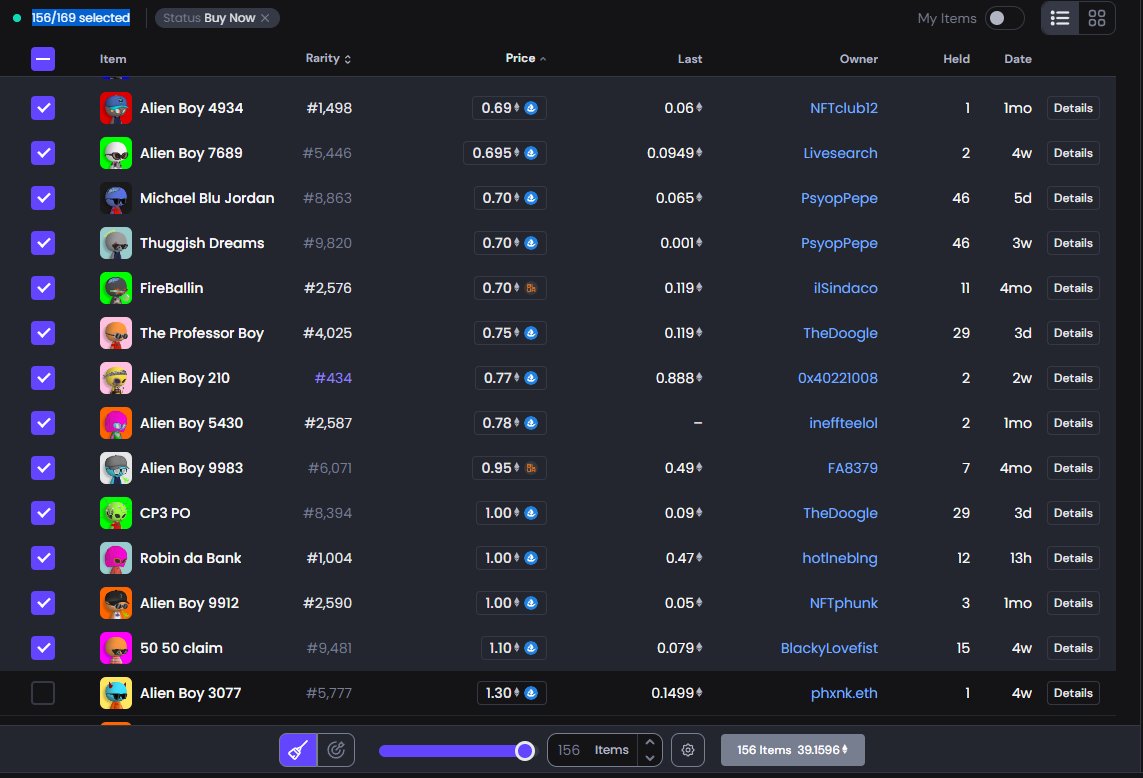The image size is (1143, 778).
Task: Select the Alien Boy 3077 row checkbox
Action: pyautogui.click(x=43, y=692)
